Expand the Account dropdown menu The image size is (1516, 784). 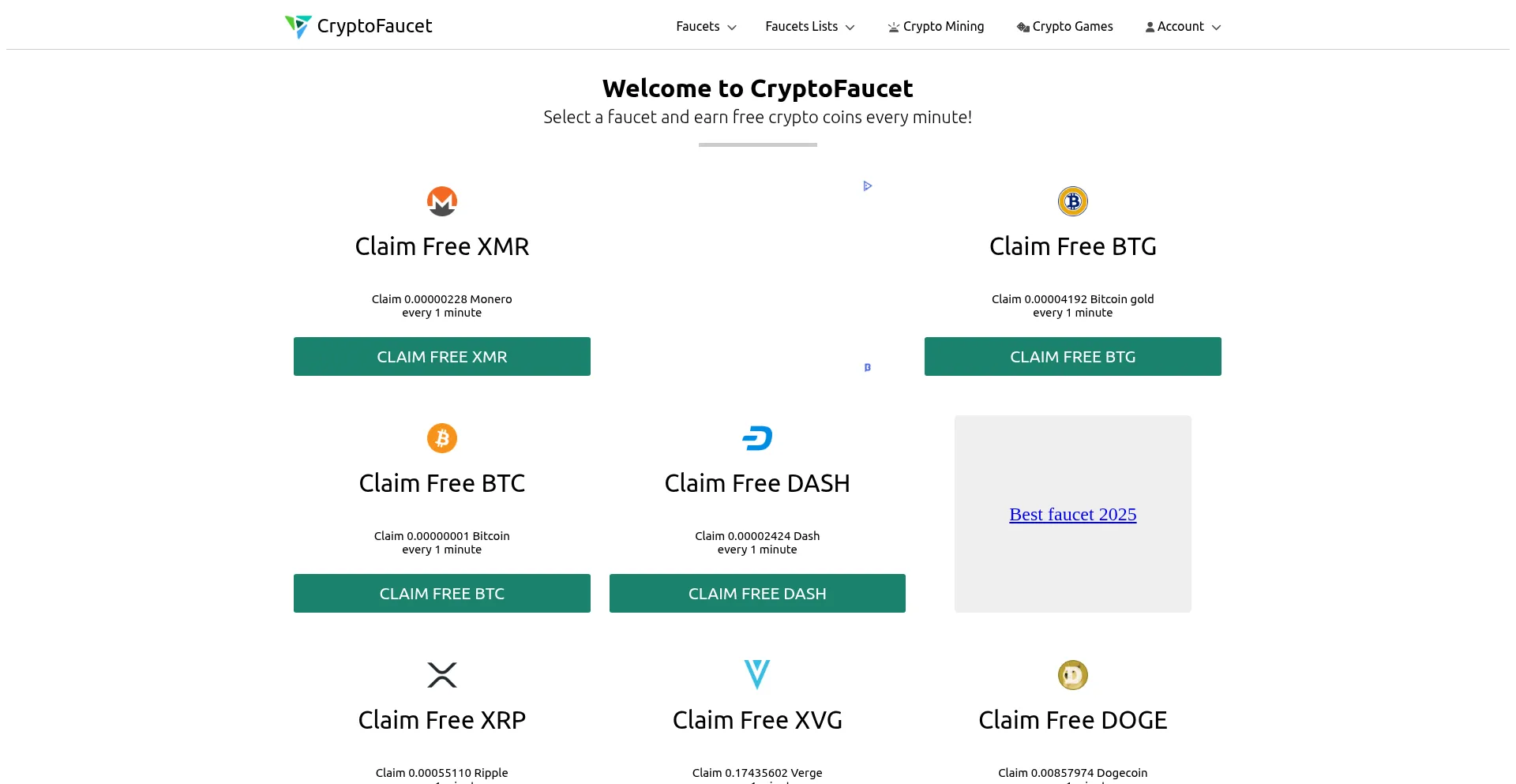coord(1182,26)
